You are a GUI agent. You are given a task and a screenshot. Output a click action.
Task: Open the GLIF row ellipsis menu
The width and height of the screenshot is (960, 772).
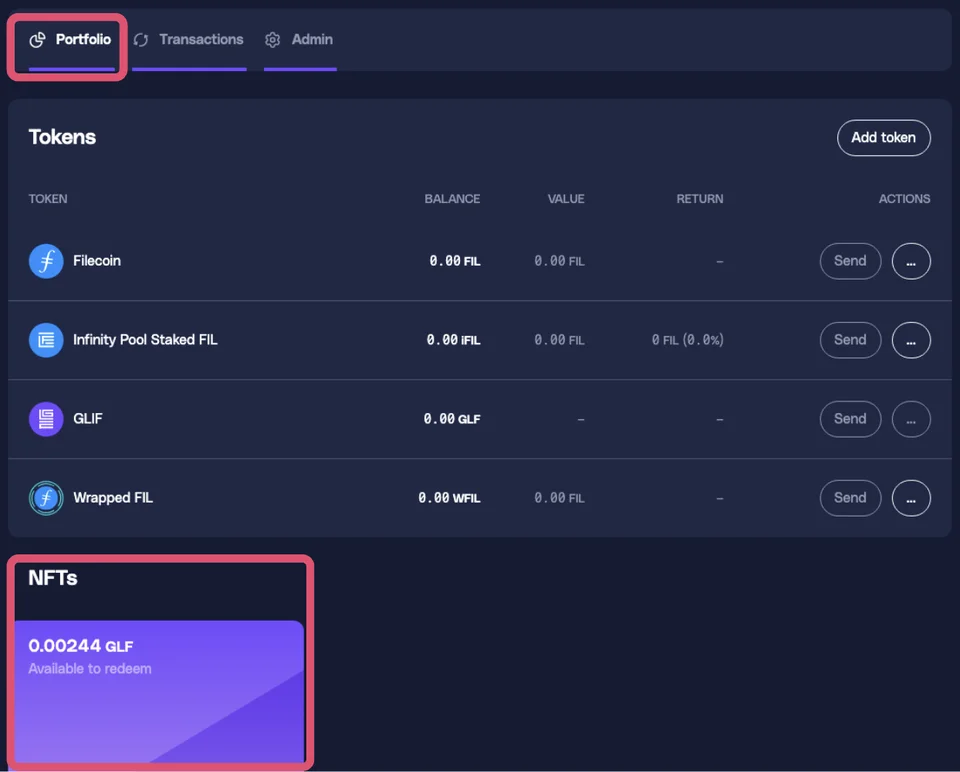click(911, 419)
